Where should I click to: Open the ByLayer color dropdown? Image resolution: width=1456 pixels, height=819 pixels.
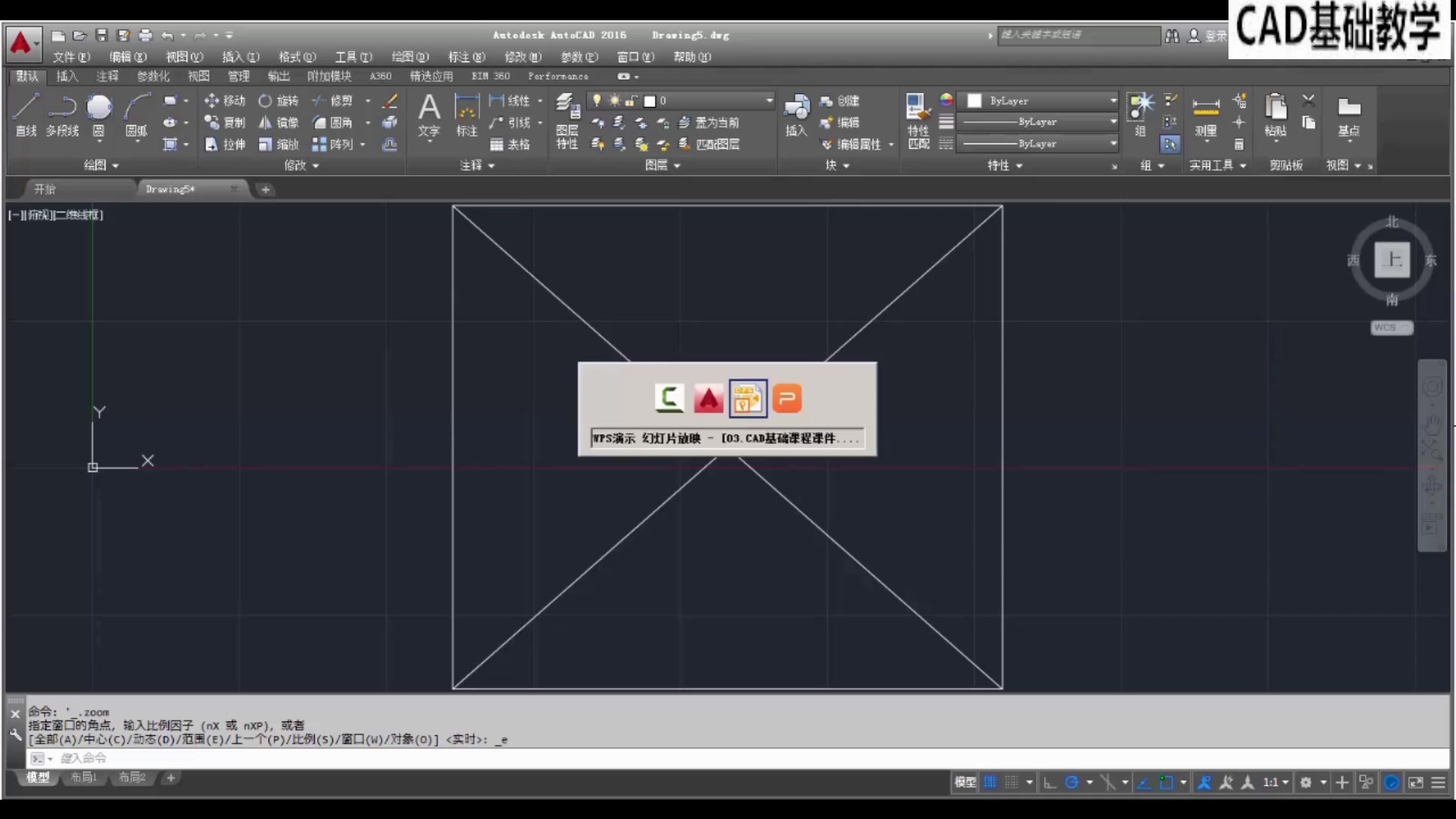pyautogui.click(x=1112, y=101)
